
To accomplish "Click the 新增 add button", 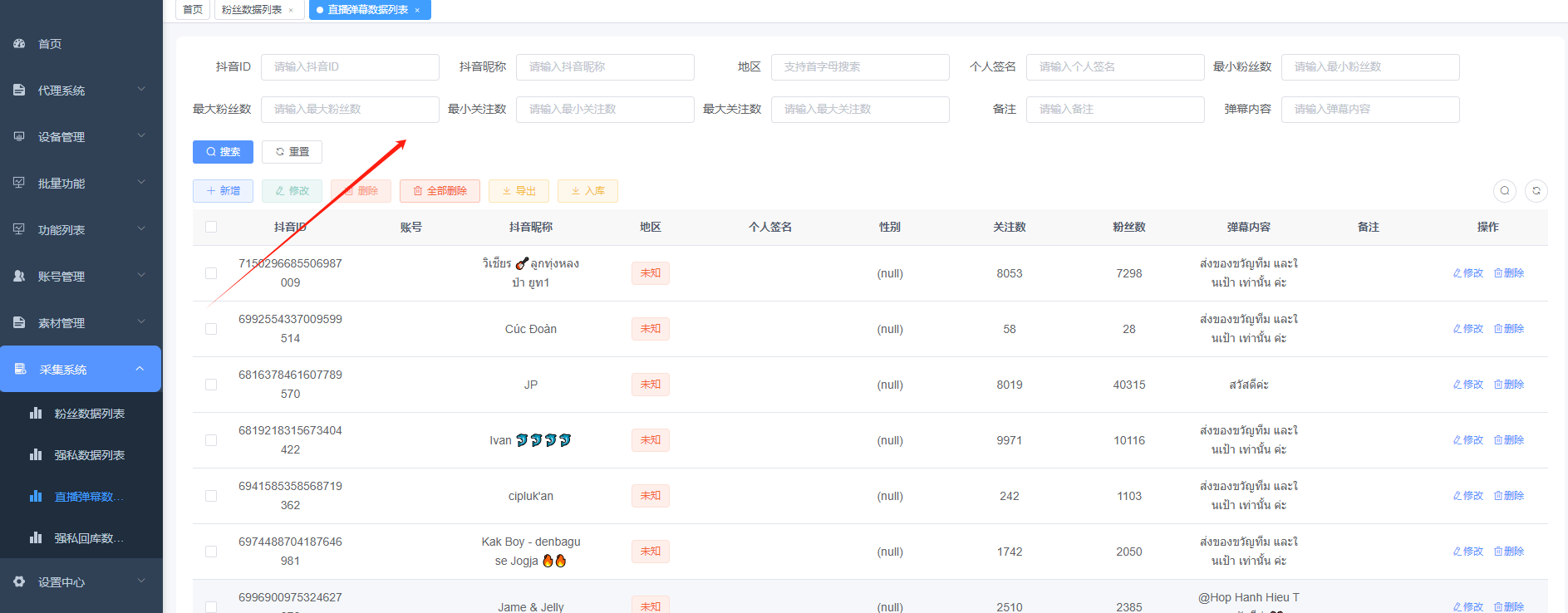I will click(223, 191).
